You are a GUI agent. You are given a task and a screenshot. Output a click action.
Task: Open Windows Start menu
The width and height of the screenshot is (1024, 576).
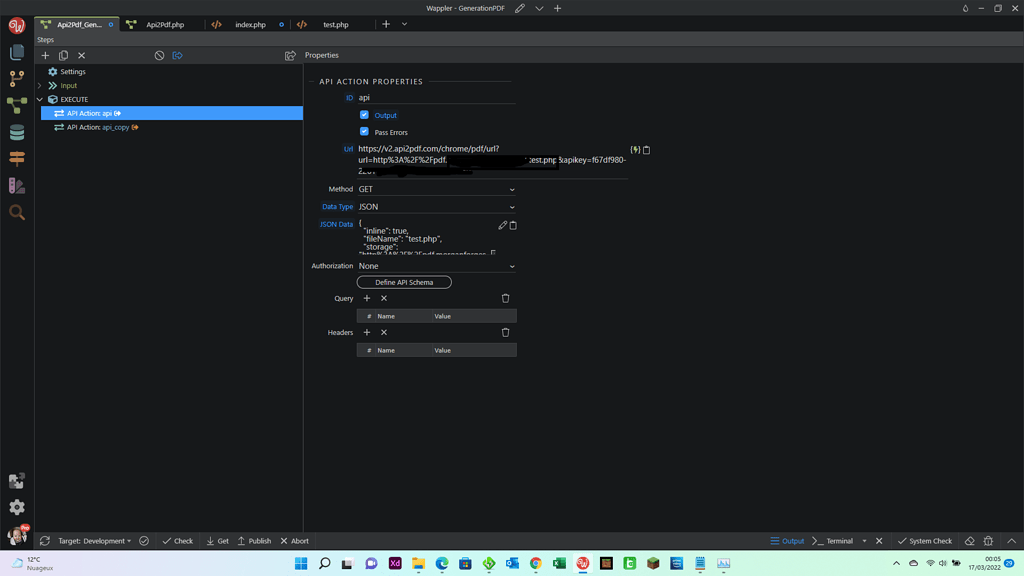coord(301,563)
